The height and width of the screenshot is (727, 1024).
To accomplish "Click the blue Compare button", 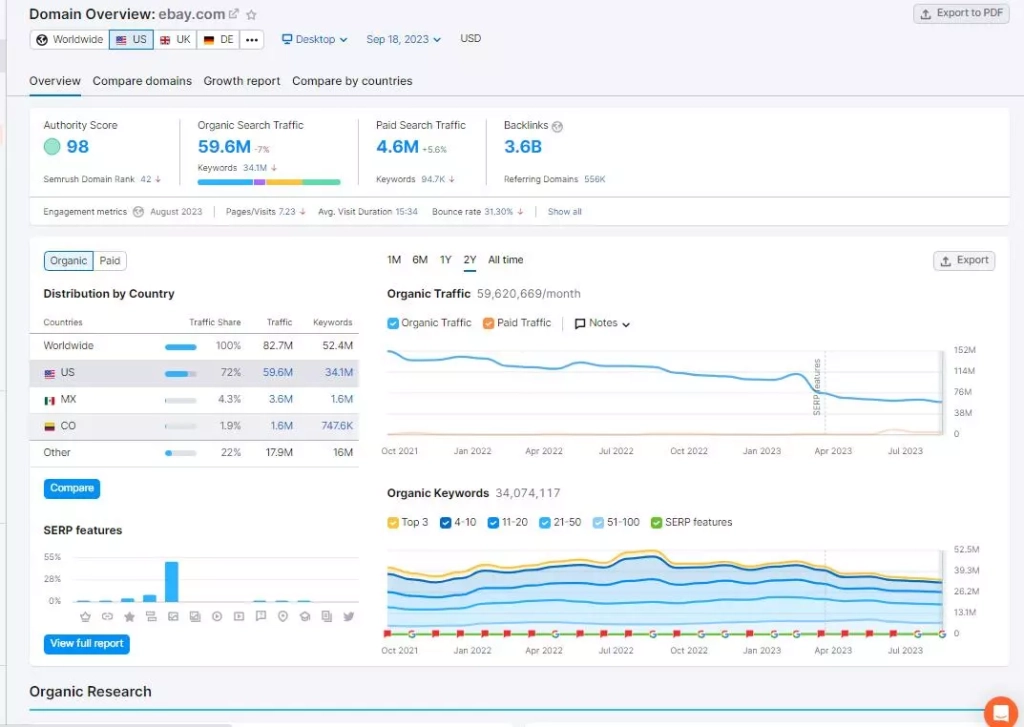I will pyautogui.click(x=72, y=489).
